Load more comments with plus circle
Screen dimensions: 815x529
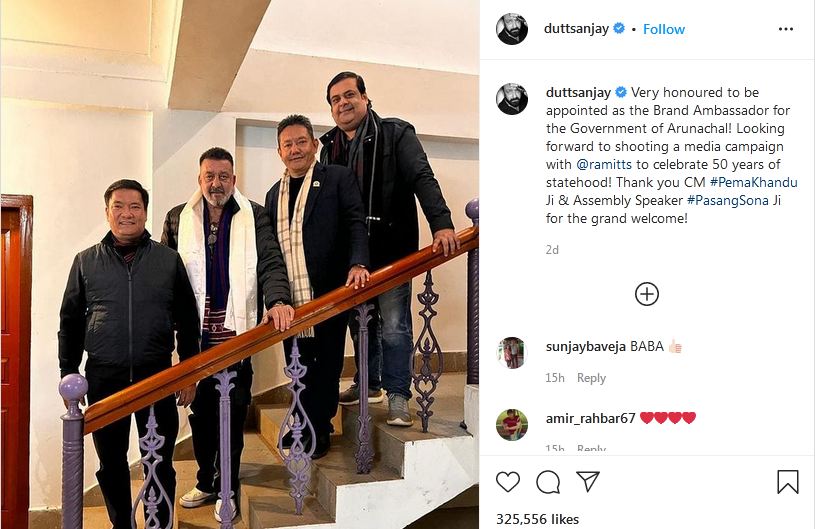pos(647,294)
